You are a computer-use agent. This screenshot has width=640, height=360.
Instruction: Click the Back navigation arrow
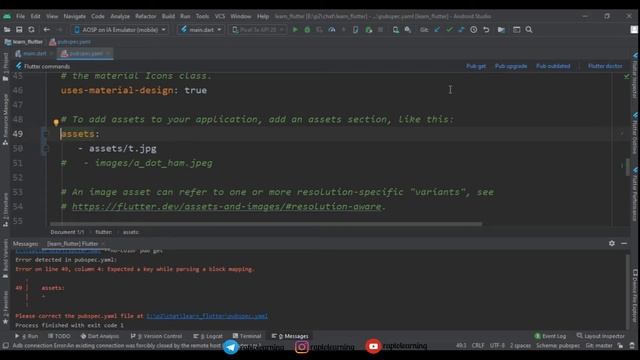click(47, 30)
